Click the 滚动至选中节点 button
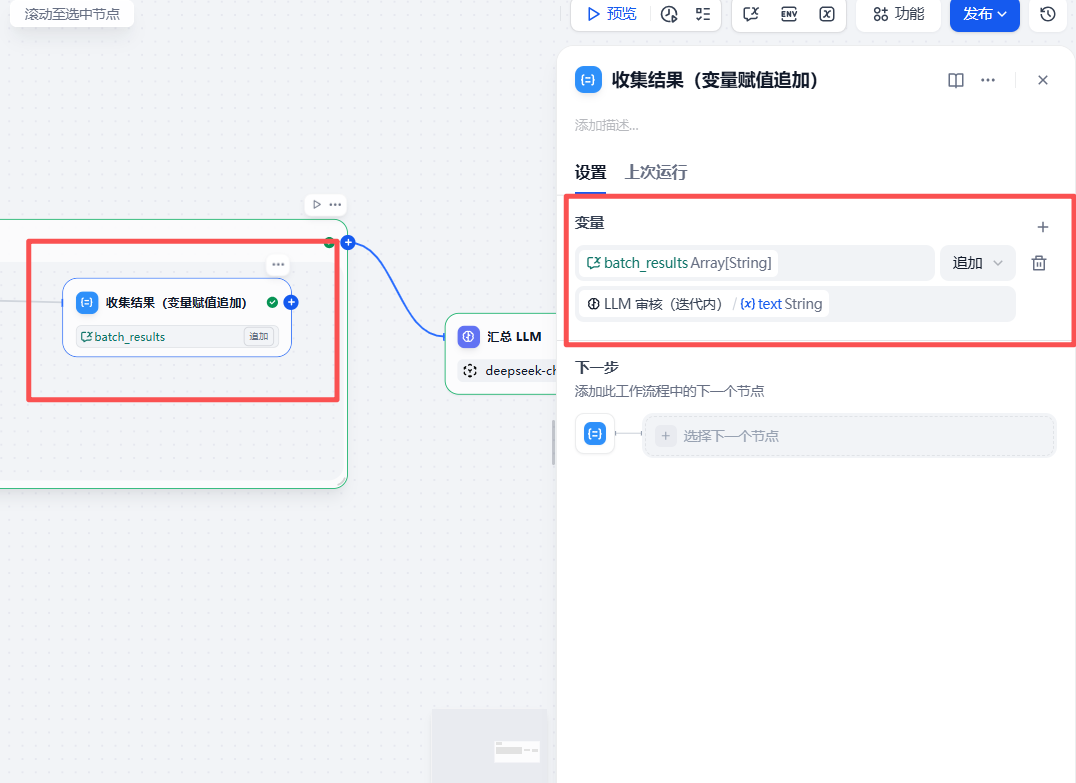 click(72, 14)
